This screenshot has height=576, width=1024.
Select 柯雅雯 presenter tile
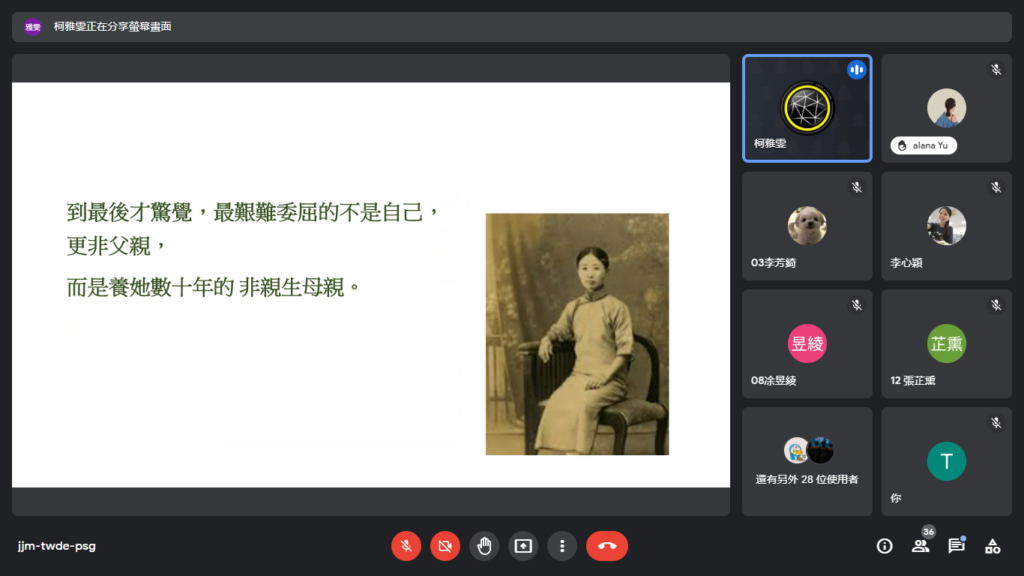pos(807,108)
